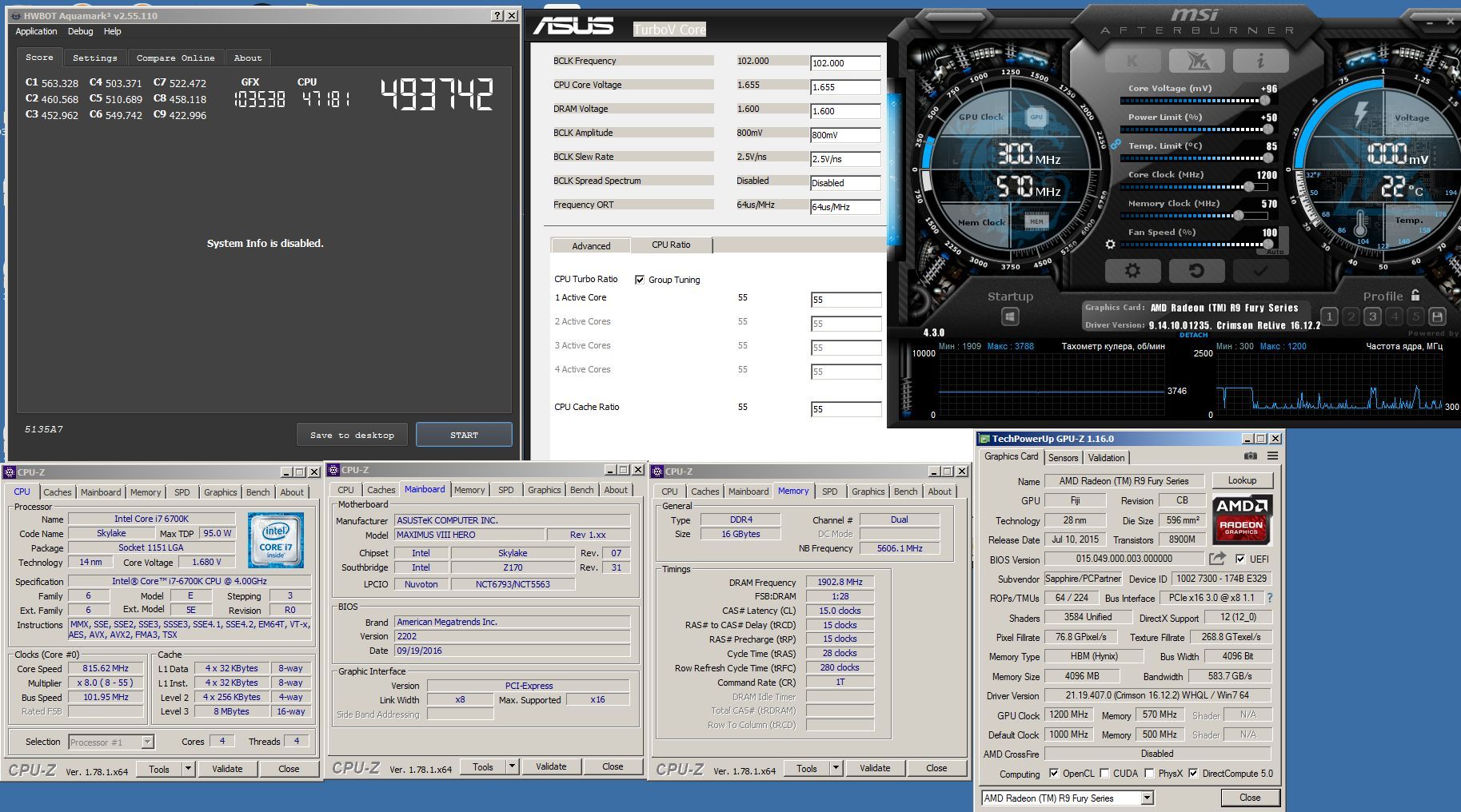Screen dimensions: 1461x812
Task: Adjust the Memory Clock (MHz) slider
Action: point(1196,216)
